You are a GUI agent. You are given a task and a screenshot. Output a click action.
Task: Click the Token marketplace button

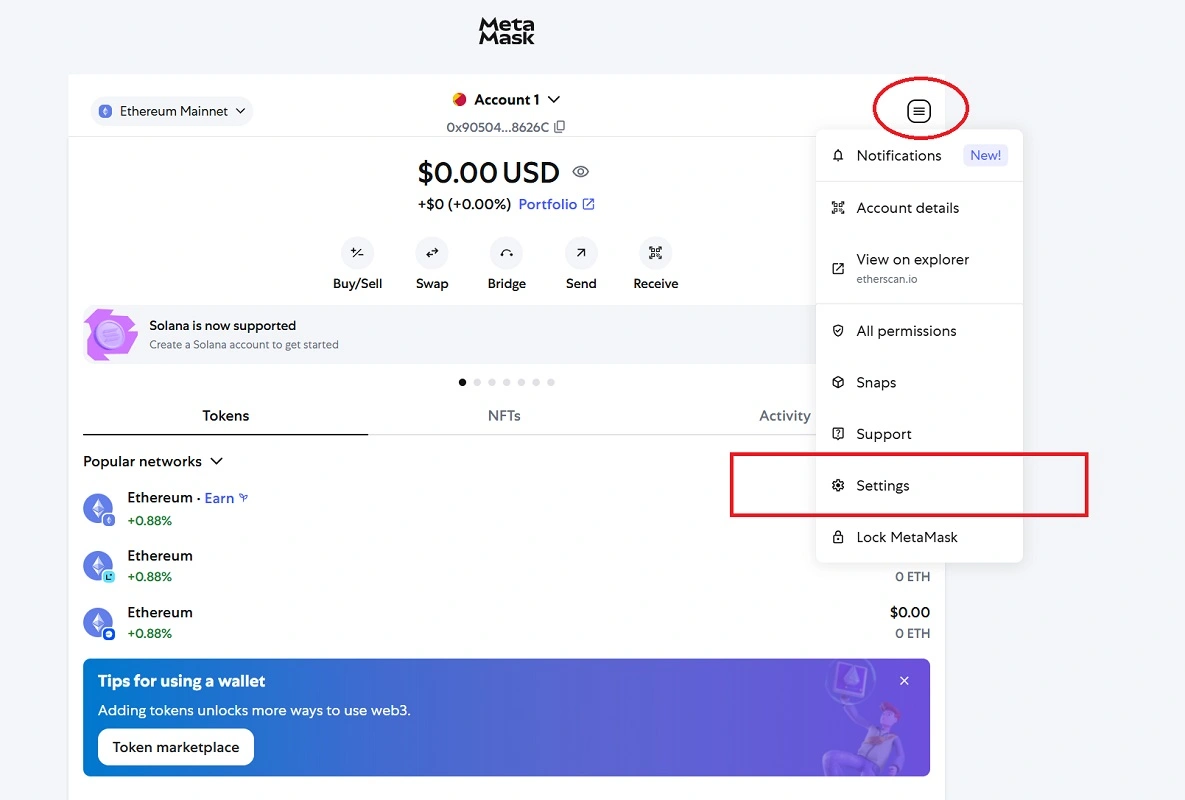[x=176, y=747]
